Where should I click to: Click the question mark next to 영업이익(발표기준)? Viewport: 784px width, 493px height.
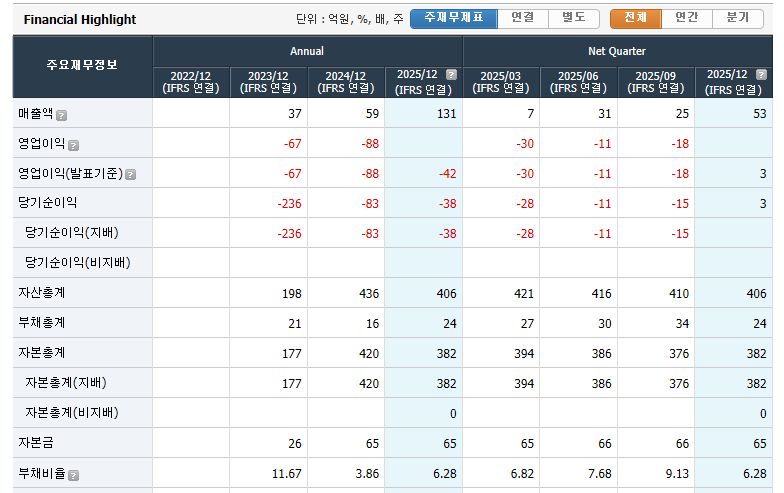[130, 175]
